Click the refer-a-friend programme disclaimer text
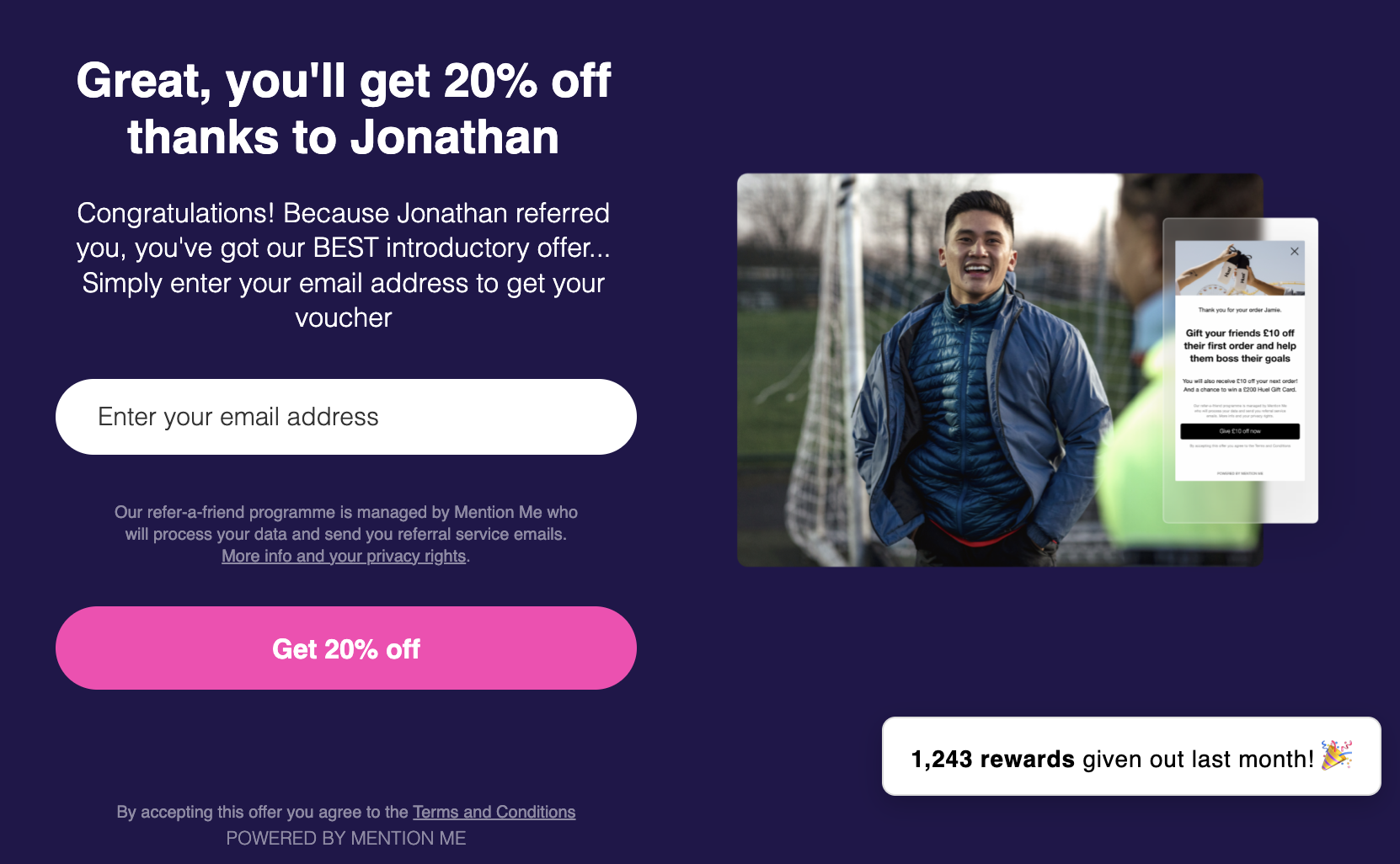 (345, 534)
